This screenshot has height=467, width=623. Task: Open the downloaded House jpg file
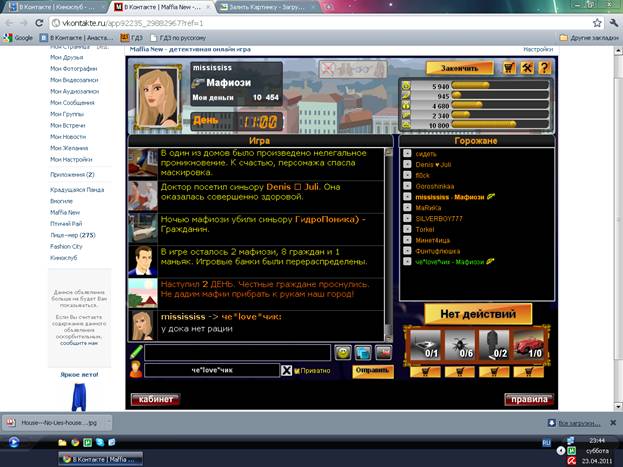(x=57, y=422)
